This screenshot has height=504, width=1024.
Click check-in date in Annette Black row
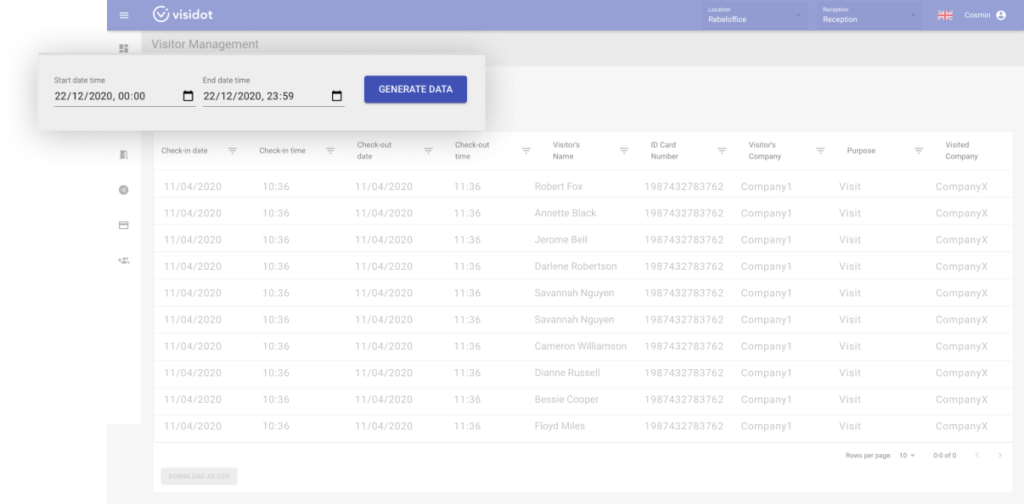193,213
